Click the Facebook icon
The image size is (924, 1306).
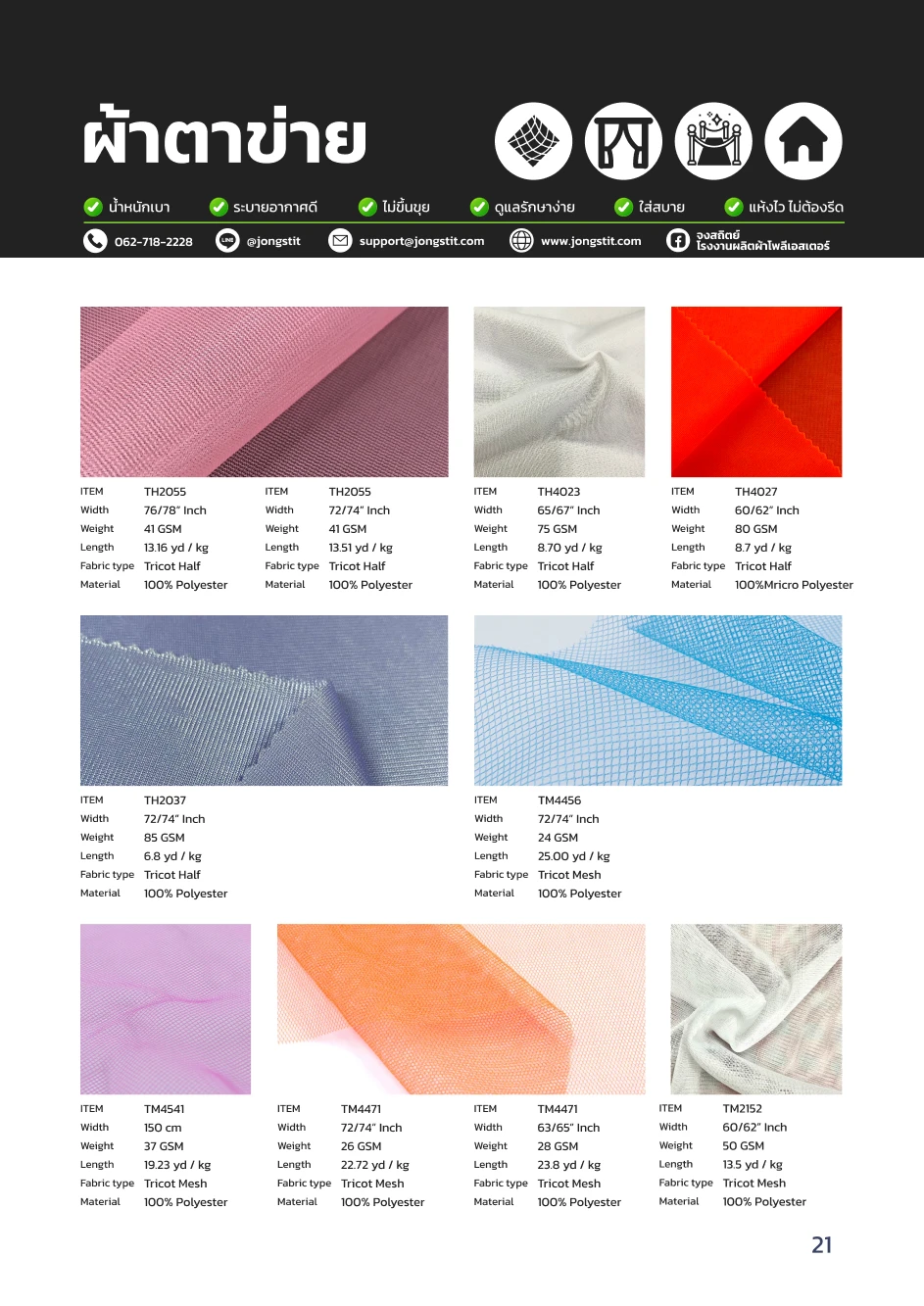(x=678, y=241)
